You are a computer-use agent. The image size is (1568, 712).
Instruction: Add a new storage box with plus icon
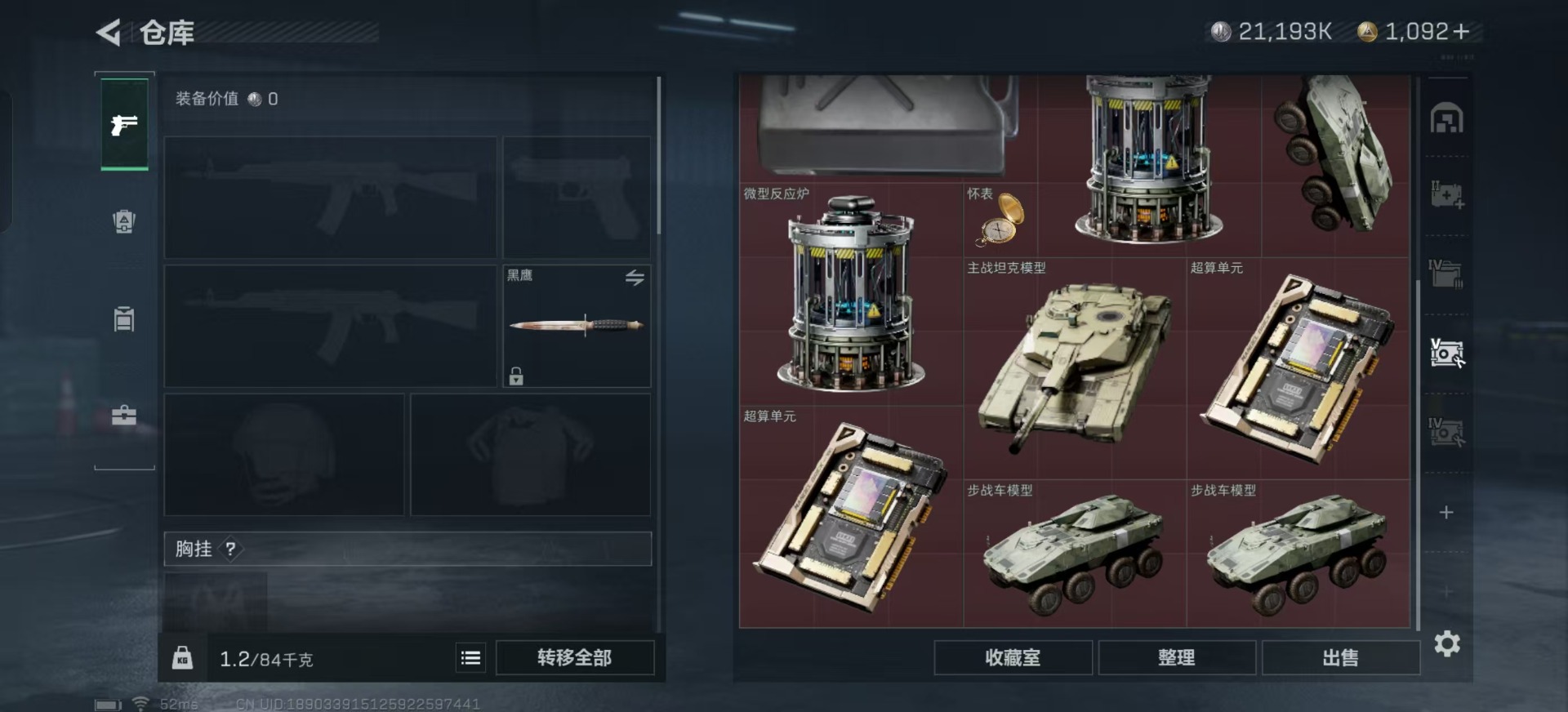pyautogui.click(x=1446, y=512)
